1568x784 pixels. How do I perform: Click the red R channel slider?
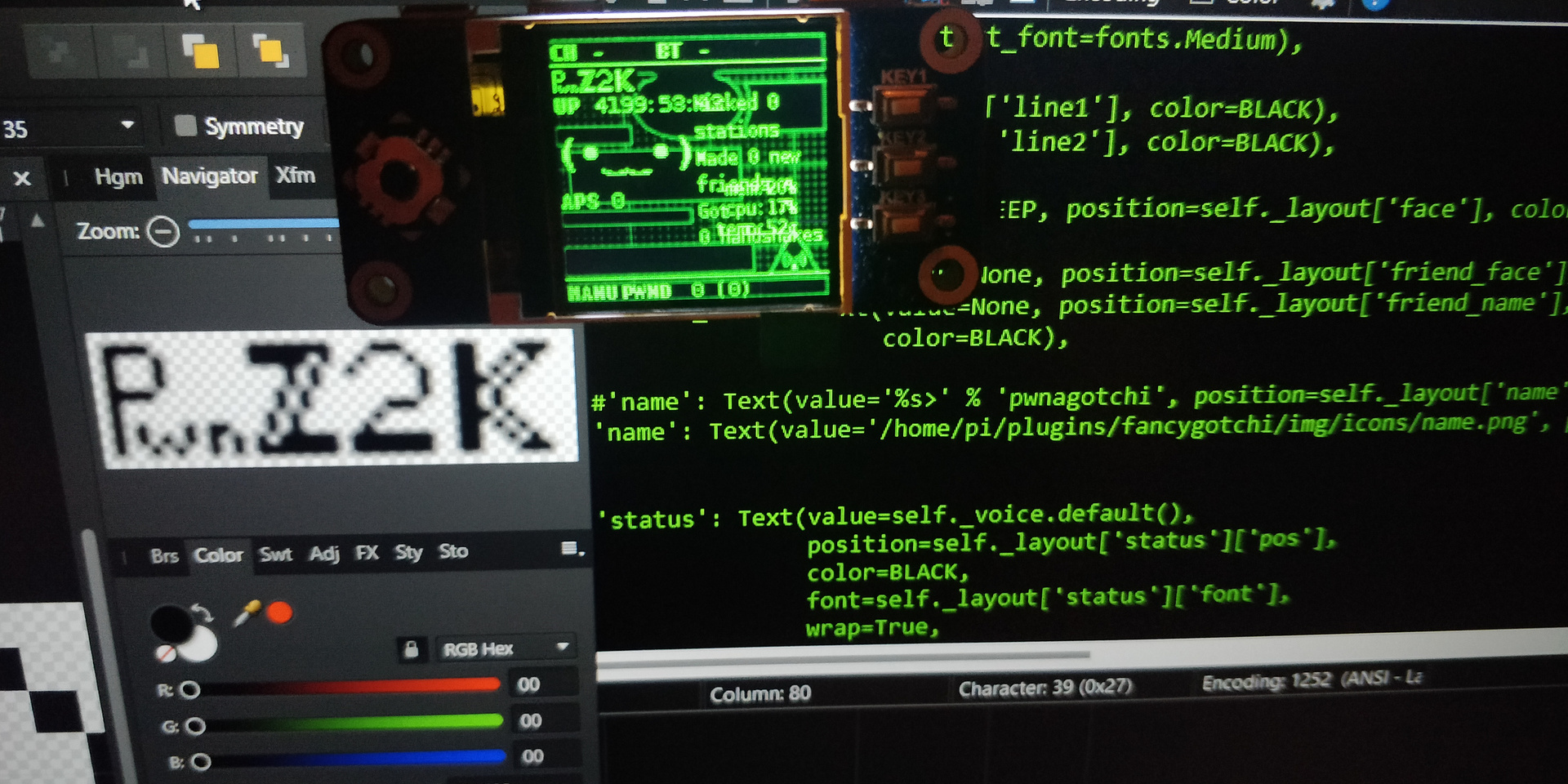coord(343,687)
